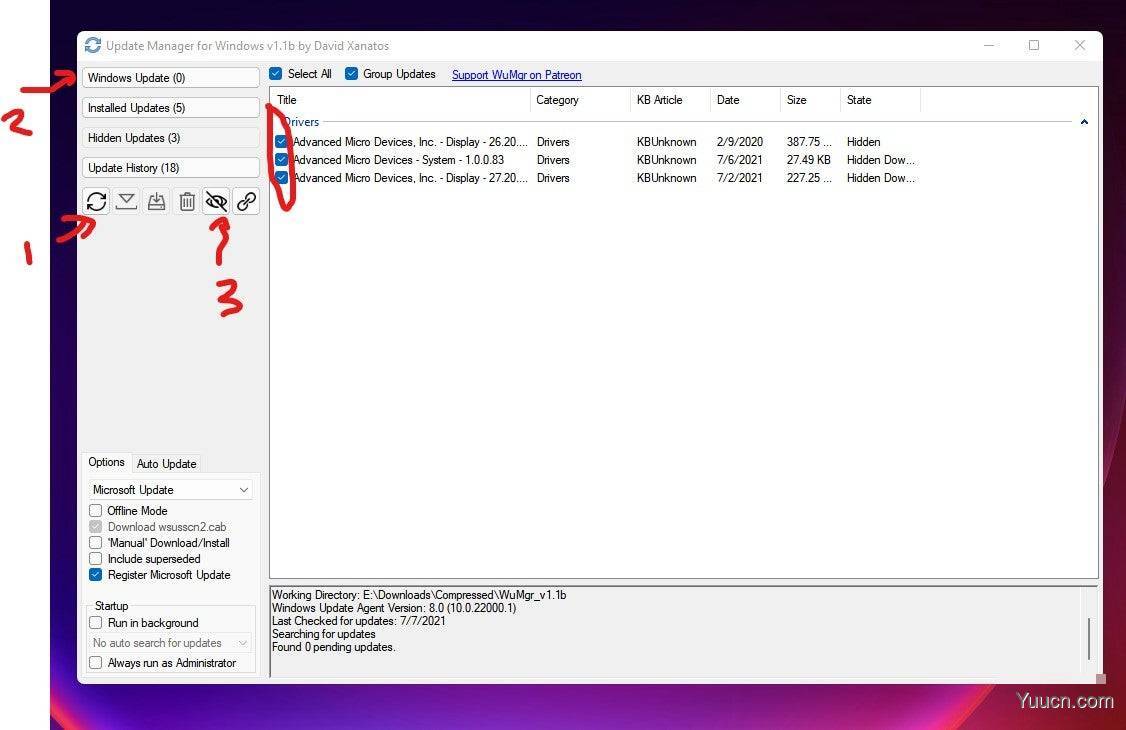
Task: Click the Drivers group header label
Action: (302, 122)
